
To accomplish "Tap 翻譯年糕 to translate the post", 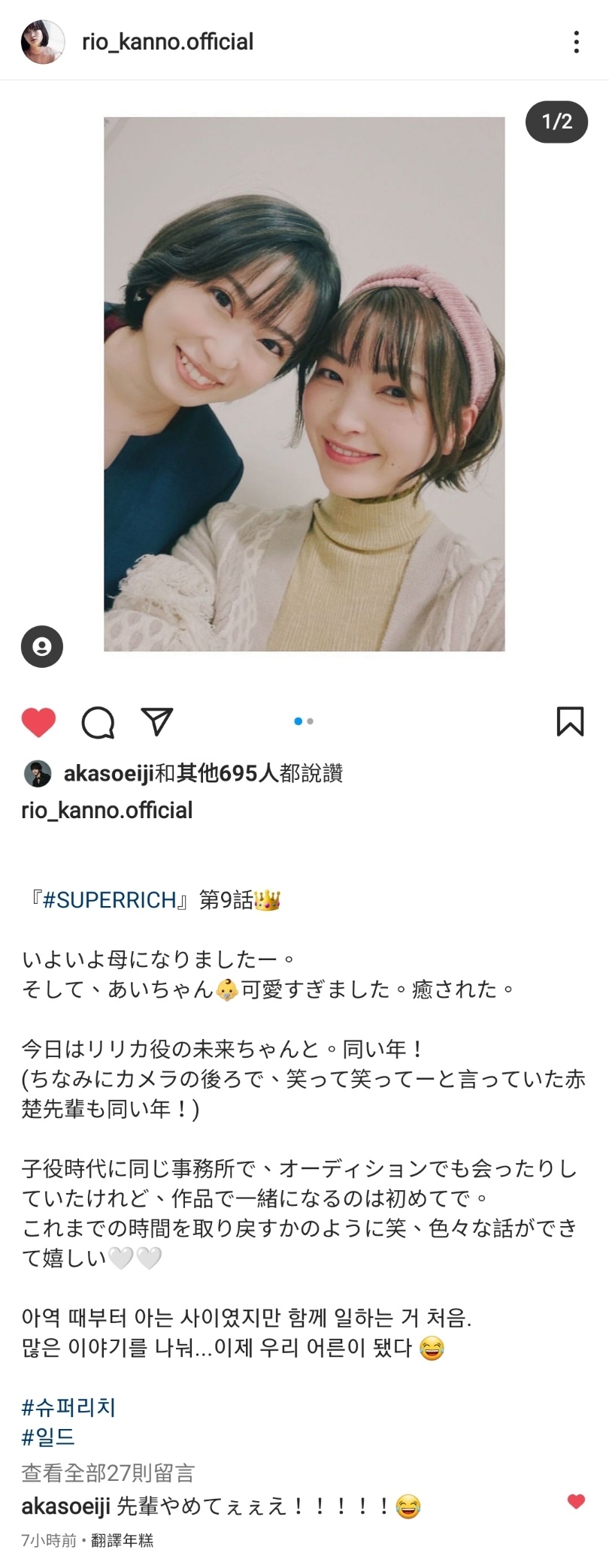I will pyautogui.click(x=122, y=1540).
